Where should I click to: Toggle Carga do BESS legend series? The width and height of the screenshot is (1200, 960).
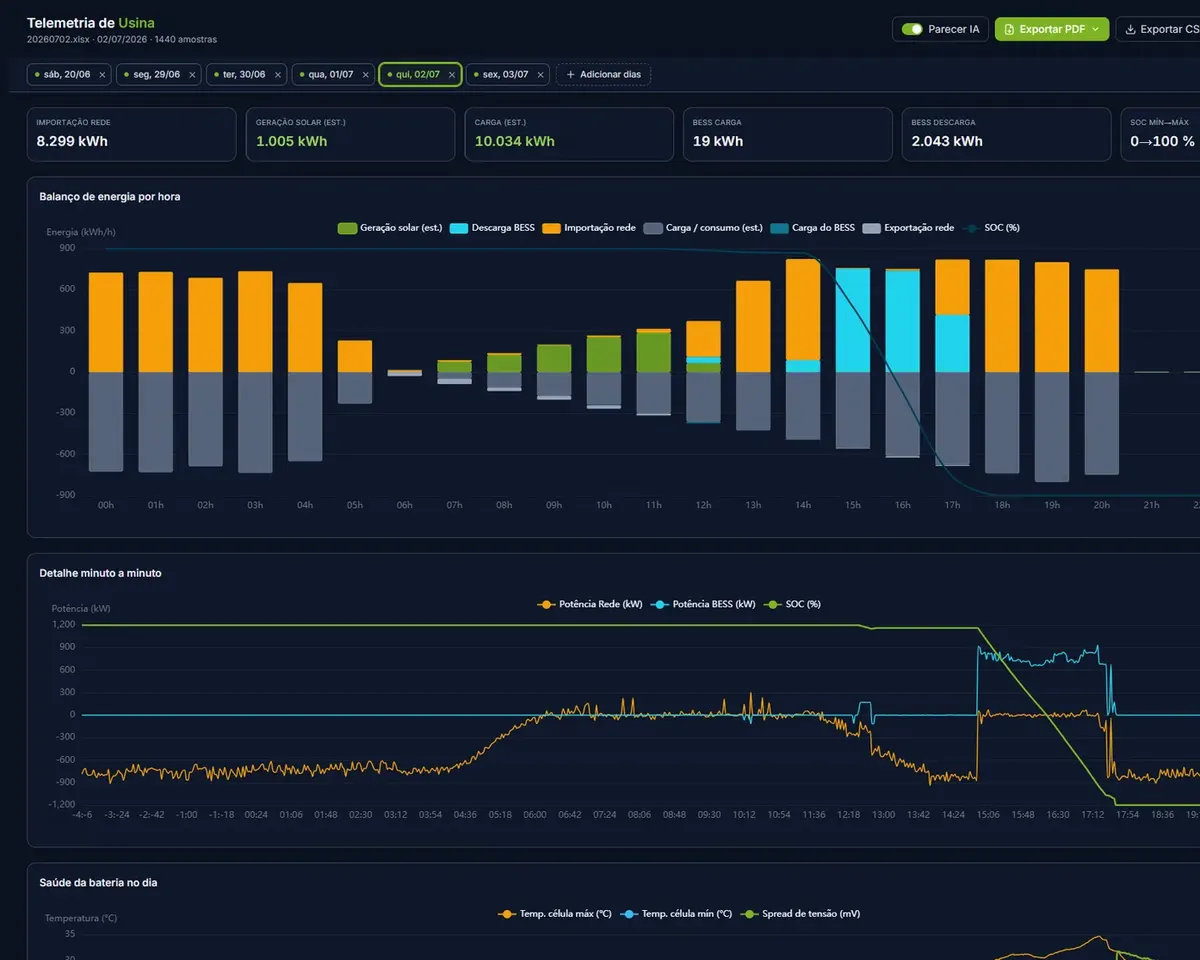pos(813,228)
